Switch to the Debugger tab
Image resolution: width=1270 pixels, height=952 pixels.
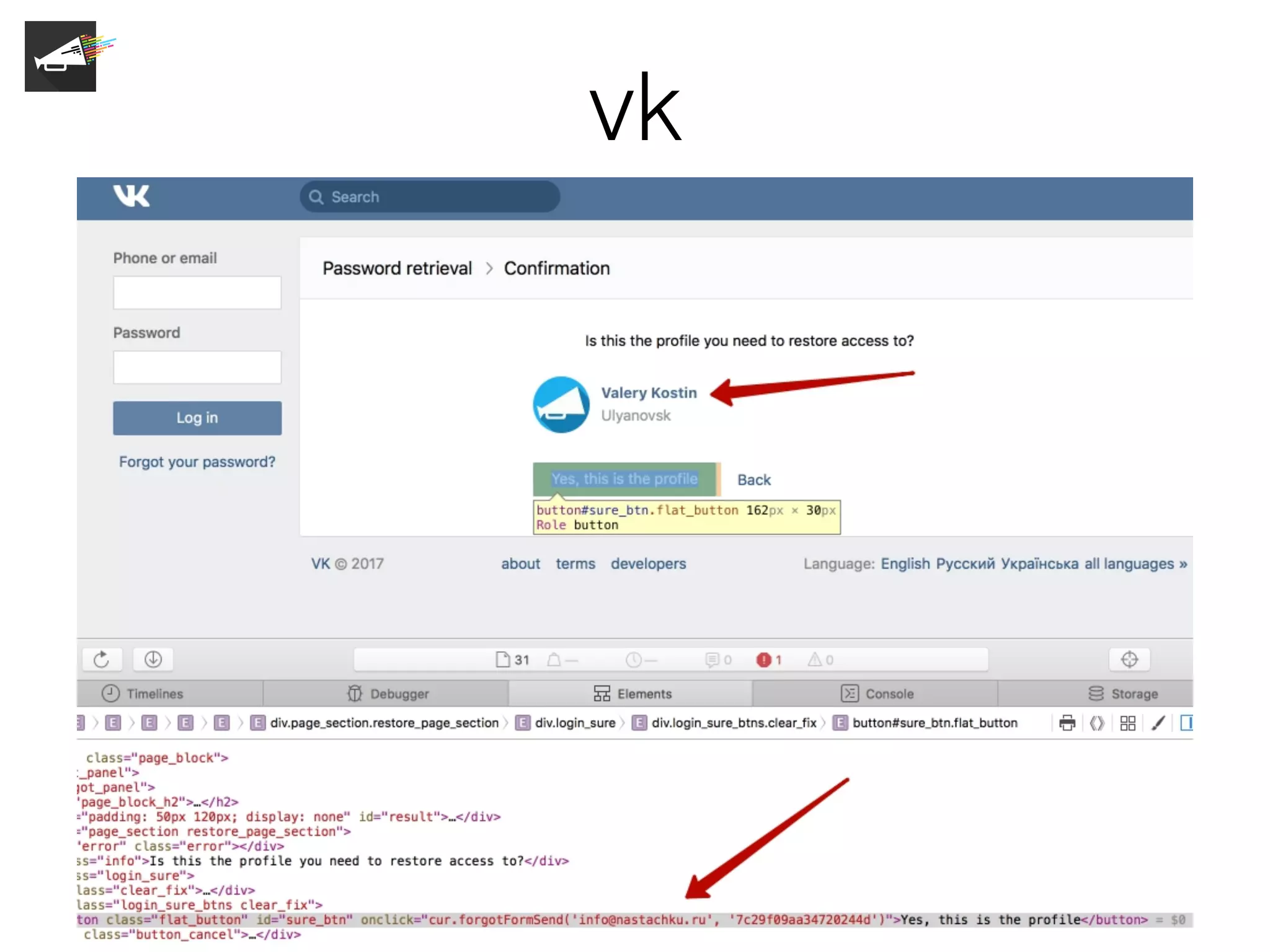click(x=386, y=694)
